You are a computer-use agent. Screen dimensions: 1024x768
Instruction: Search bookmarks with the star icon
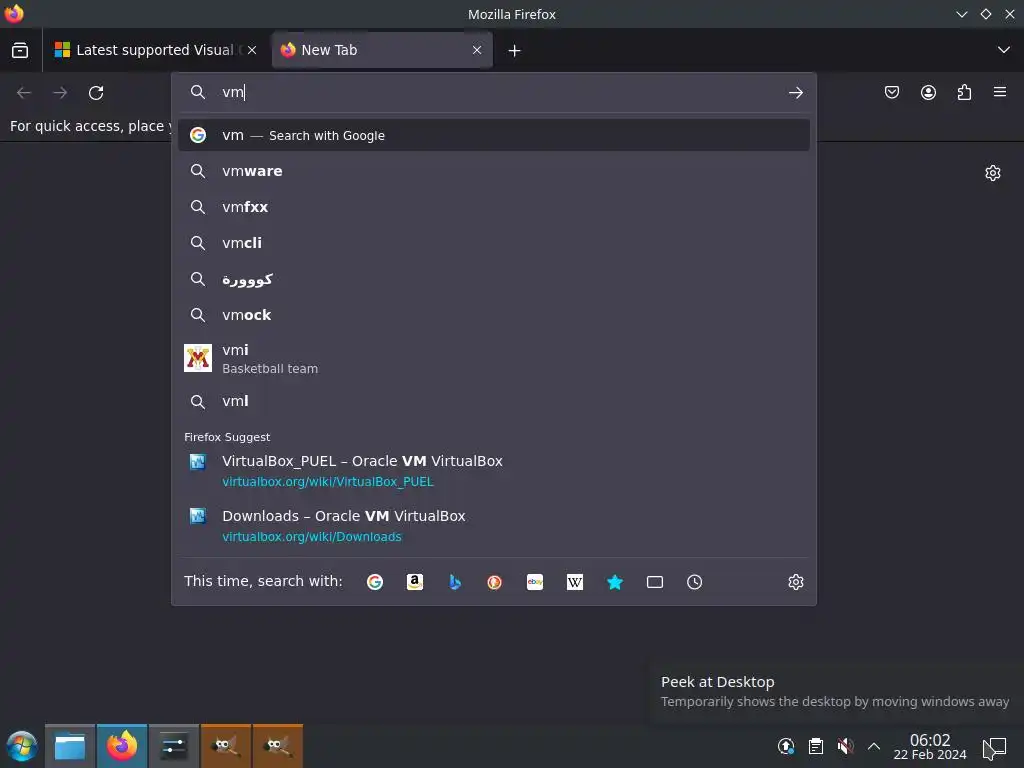pyautogui.click(x=615, y=582)
